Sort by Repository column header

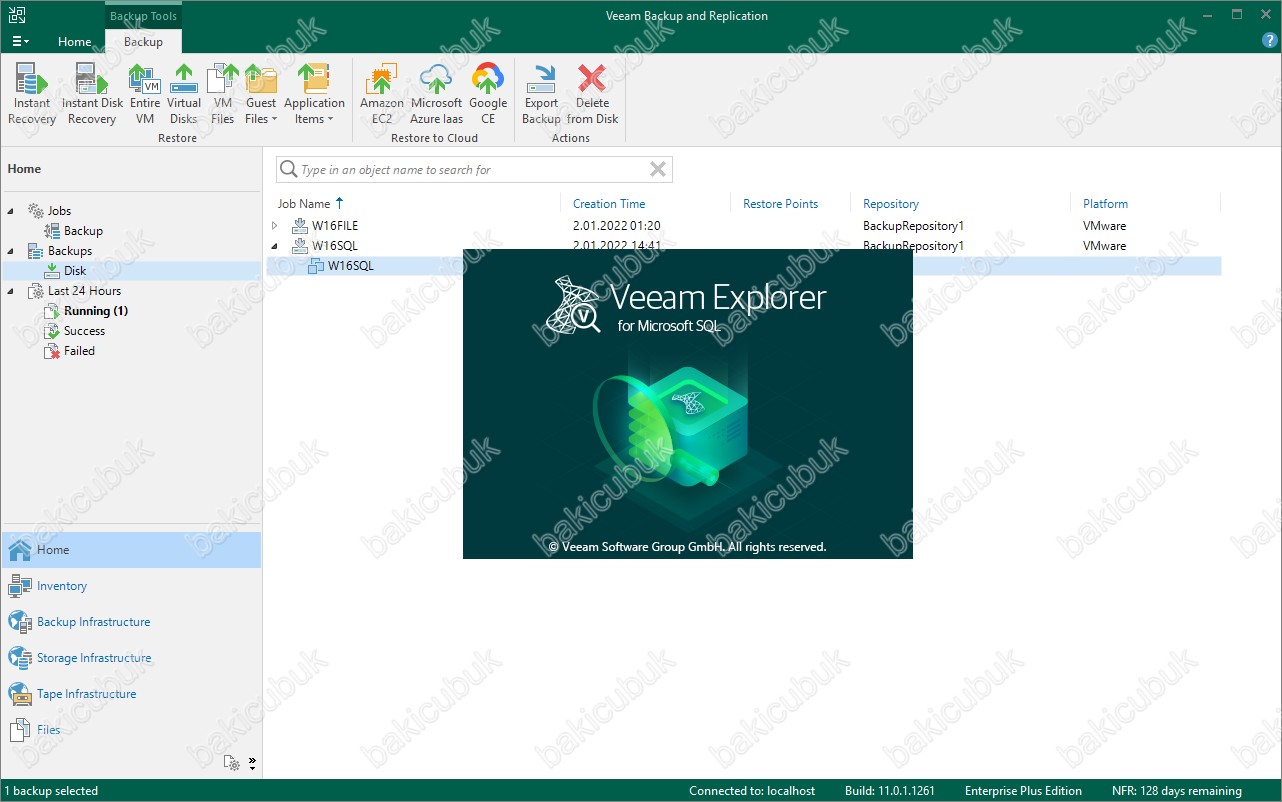coord(890,204)
